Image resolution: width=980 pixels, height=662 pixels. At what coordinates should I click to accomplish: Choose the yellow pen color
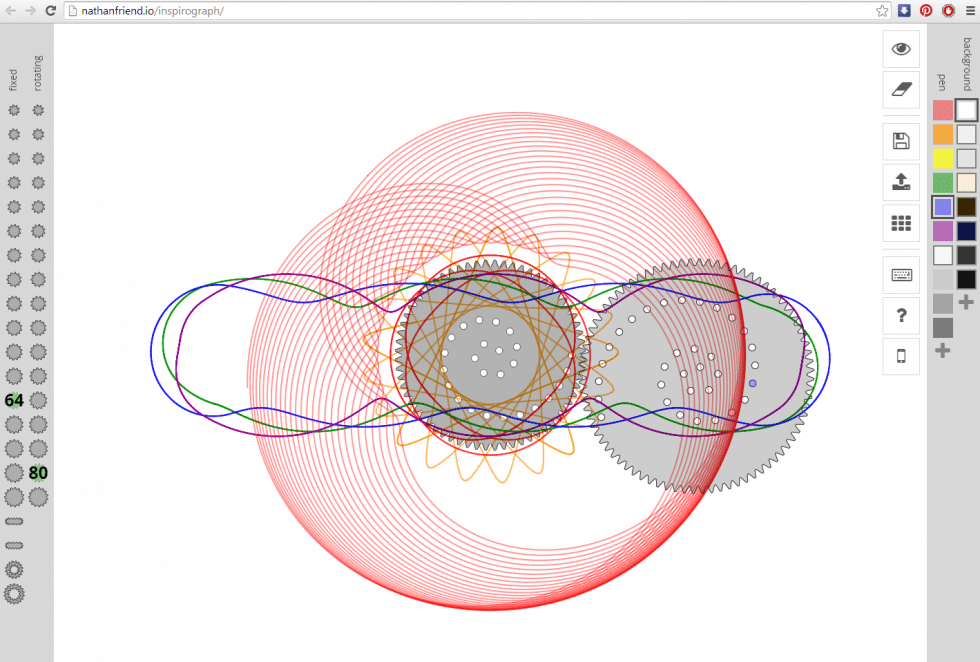tap(942, 159)
